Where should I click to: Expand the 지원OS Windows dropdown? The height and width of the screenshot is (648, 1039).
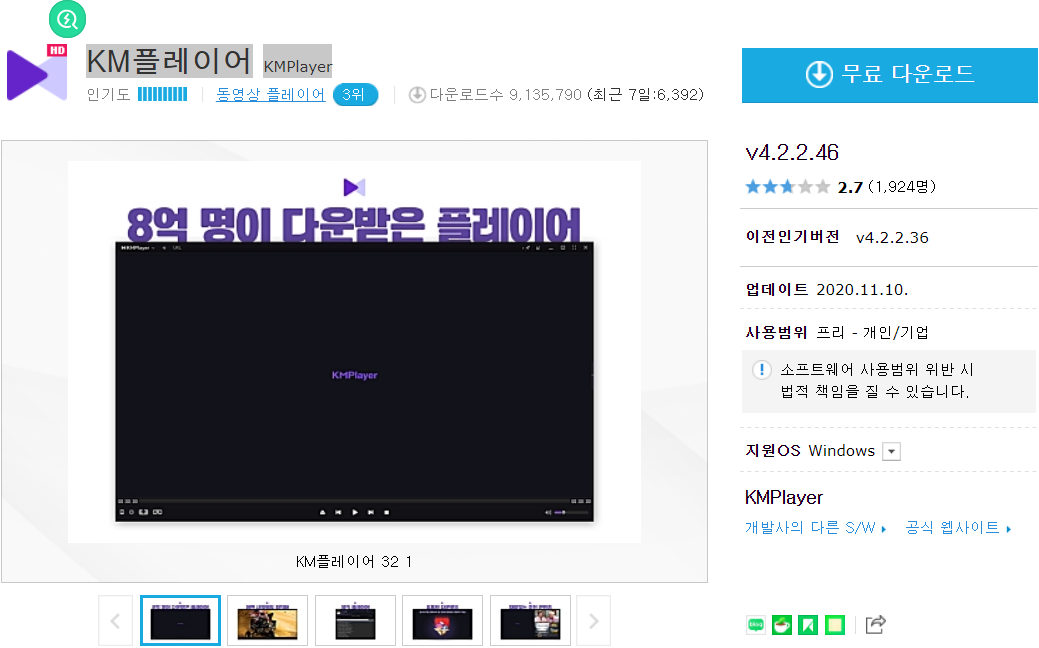(x=891, y=451)
